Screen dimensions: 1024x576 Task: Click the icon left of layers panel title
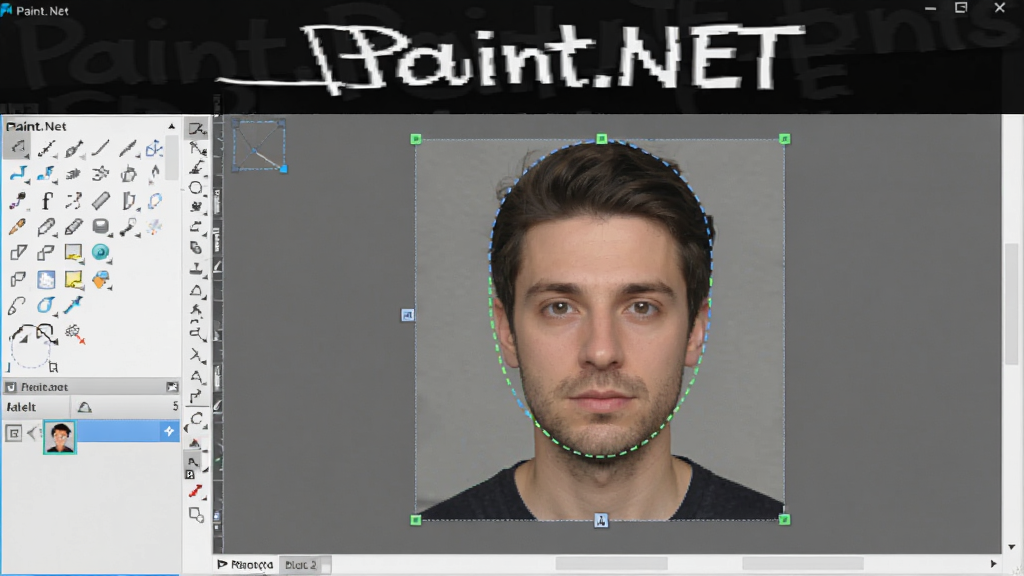(x=10, y=387)
